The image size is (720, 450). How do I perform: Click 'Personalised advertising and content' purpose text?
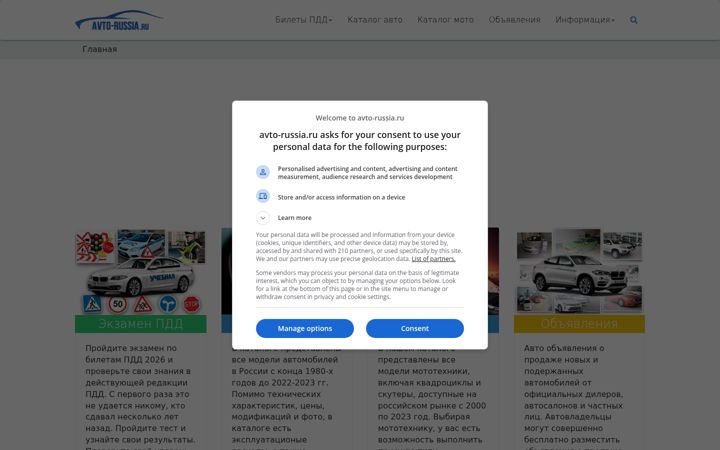pyautogui.click(x=367, y=173)
